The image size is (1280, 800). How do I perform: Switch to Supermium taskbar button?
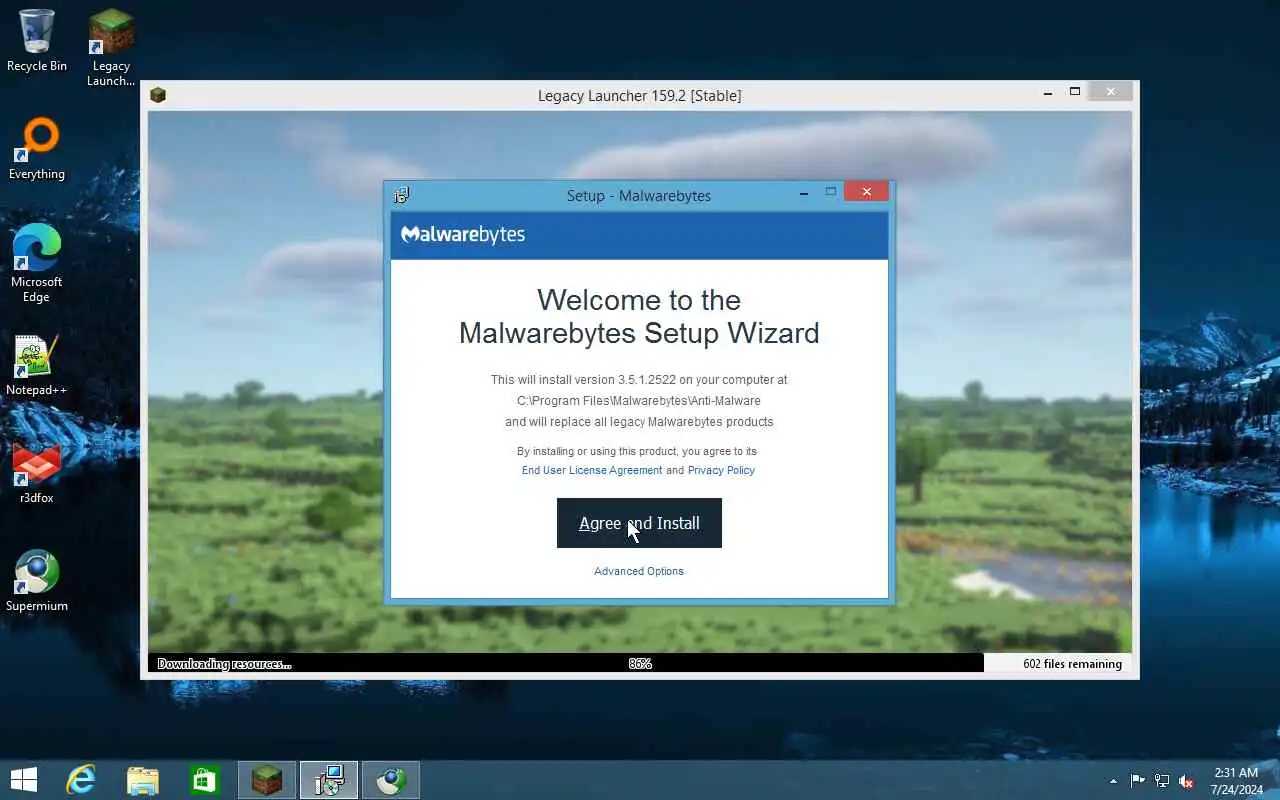391,780
